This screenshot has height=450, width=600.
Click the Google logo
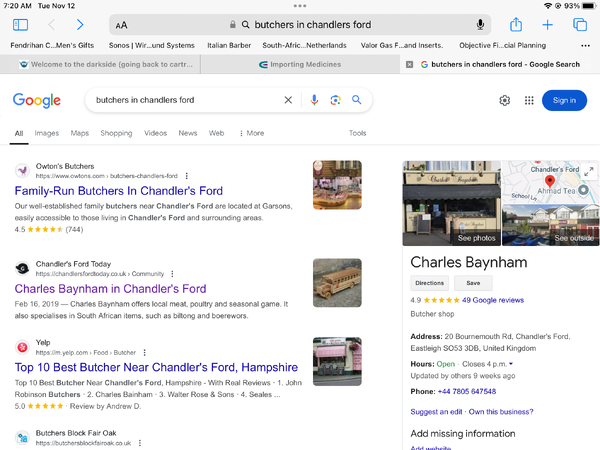pos(37,100)
